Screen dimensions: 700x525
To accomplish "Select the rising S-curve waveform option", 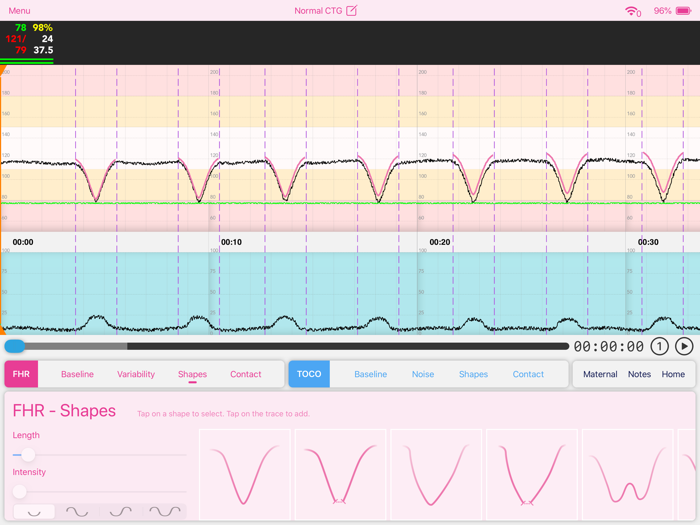I will (x=121, y=512).
